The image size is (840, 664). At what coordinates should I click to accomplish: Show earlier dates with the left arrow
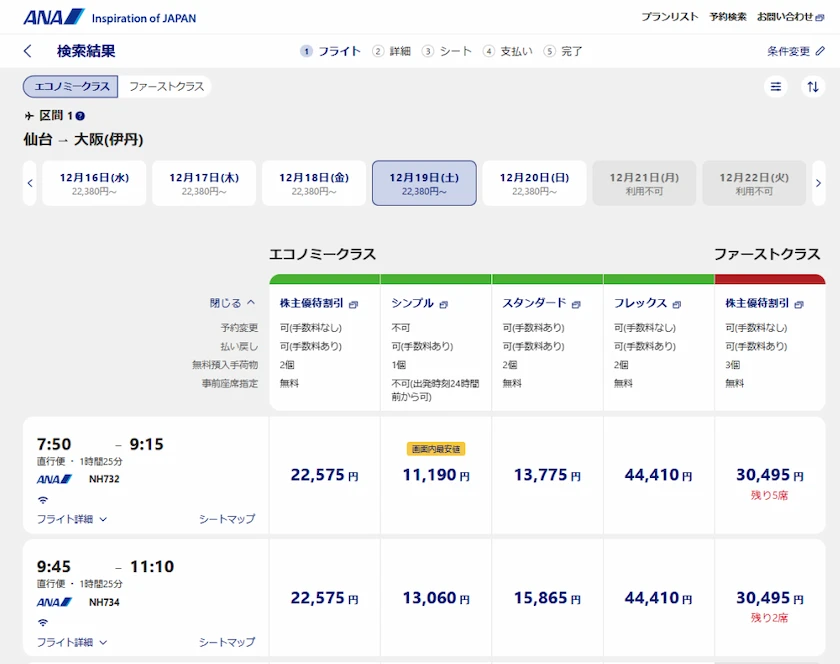[x=30, y=183]
